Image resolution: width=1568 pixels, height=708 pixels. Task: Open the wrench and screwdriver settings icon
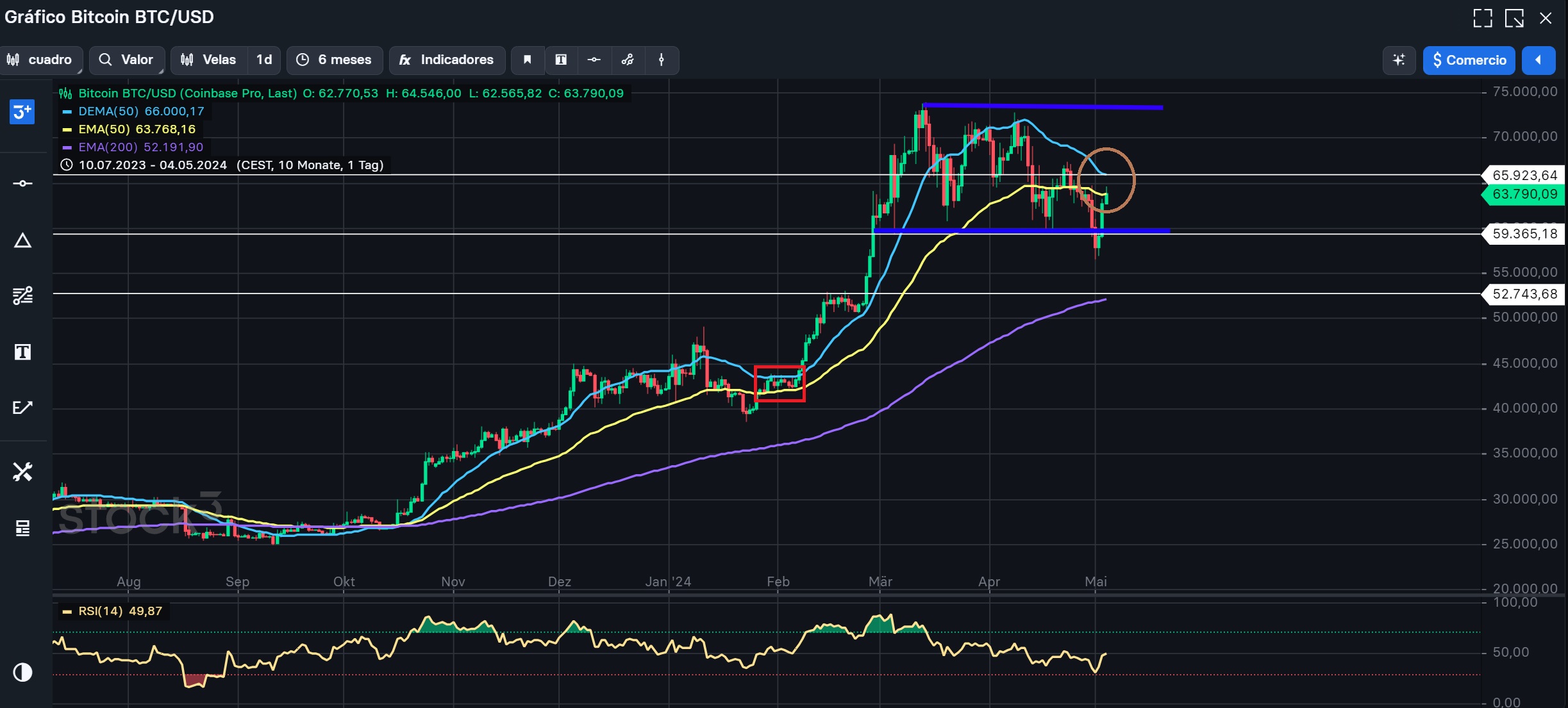(22, 472)
